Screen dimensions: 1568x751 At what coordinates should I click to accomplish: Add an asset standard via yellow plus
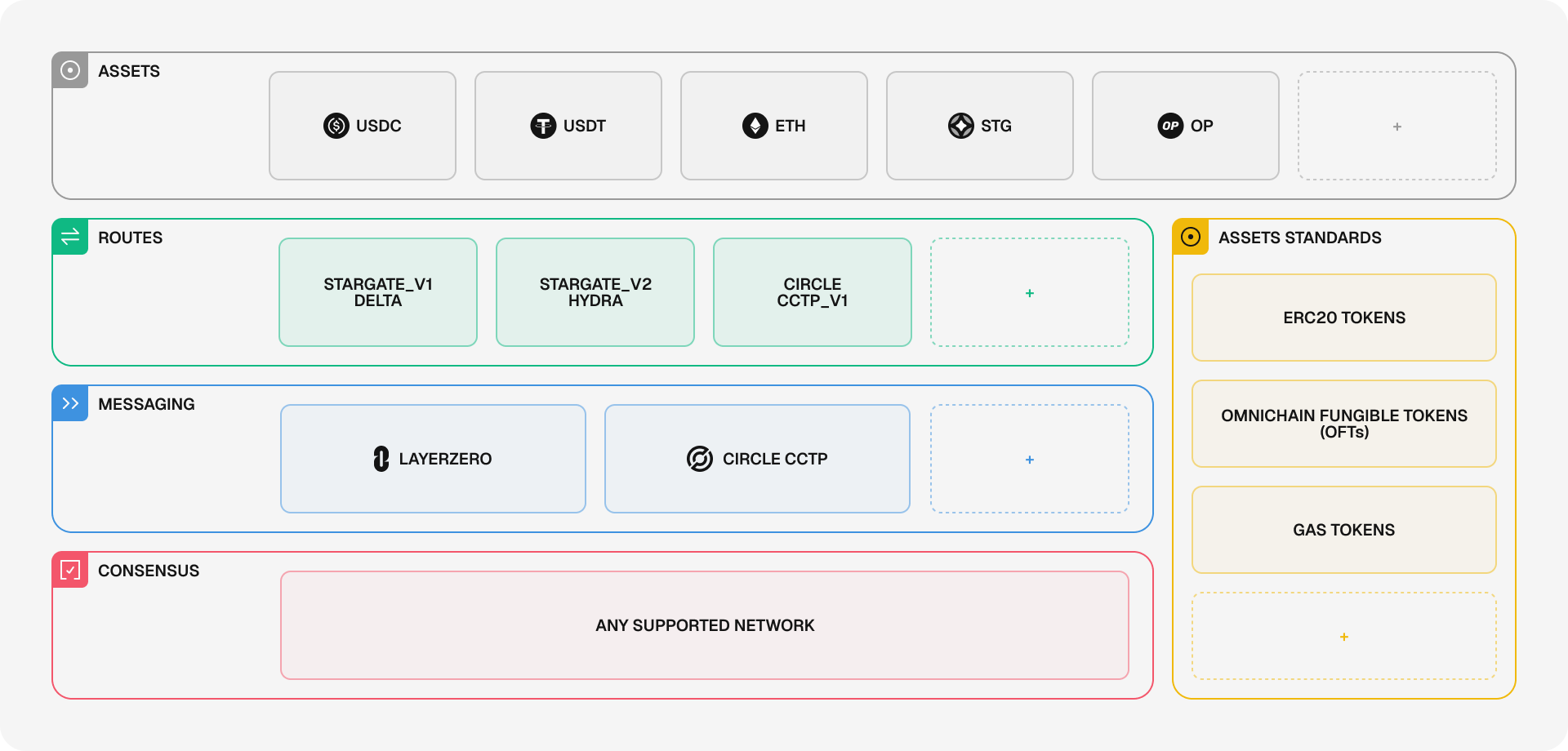(x=1344, y=637)
